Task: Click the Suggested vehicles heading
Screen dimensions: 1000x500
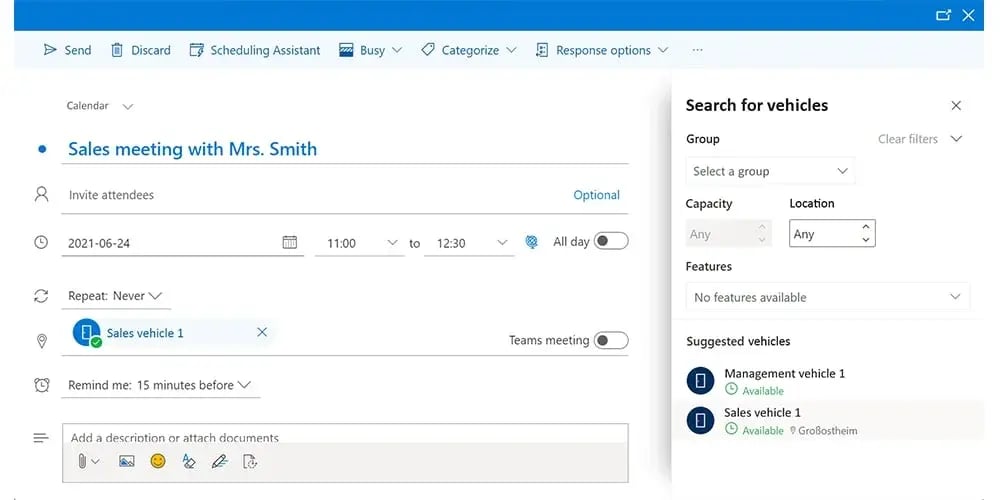Action: (x=738, y=341)
